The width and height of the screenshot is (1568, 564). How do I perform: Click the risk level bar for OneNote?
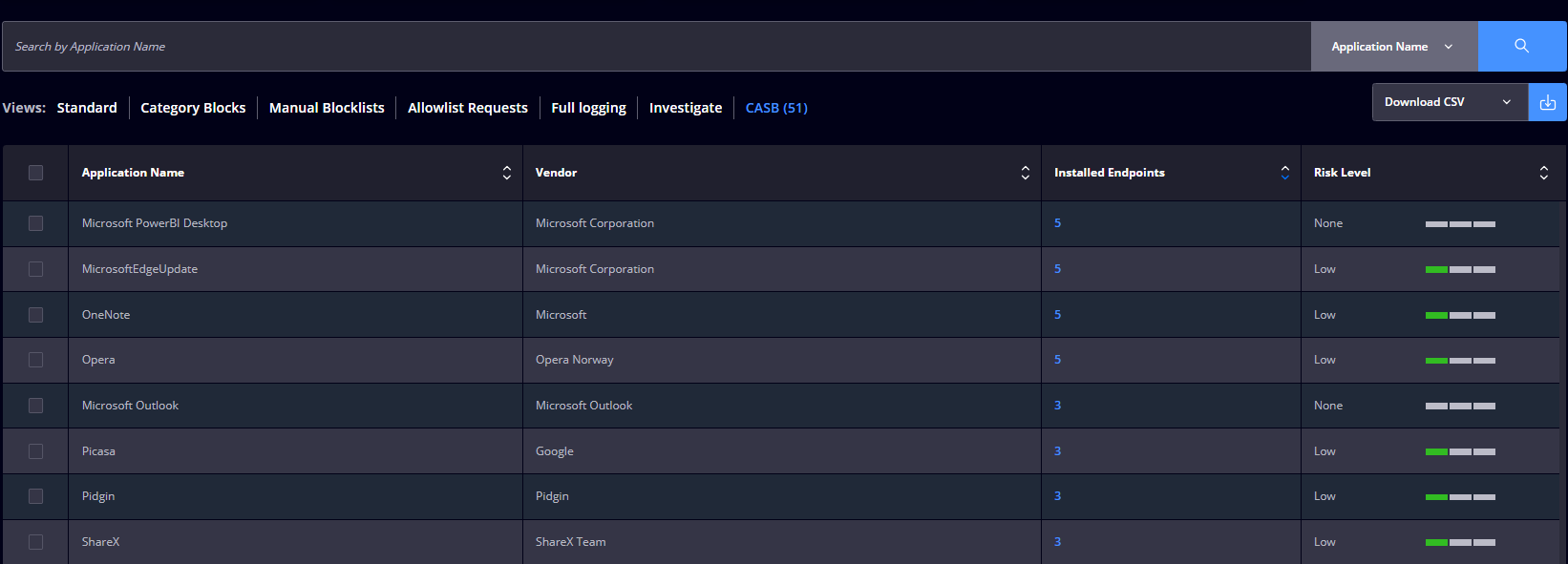click(x=1460, y=315)
